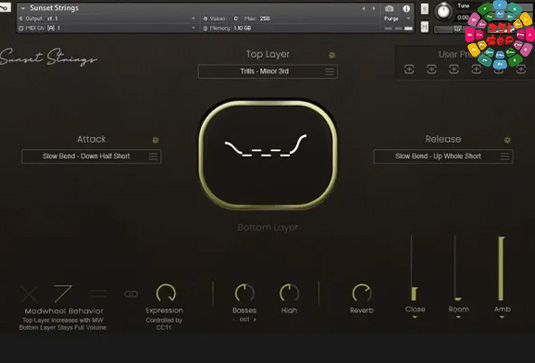Image resolution: width=535 pixels, height=363 pixels.
Task: Open the snapshot camera view
Action: click(x=389, y=8)
